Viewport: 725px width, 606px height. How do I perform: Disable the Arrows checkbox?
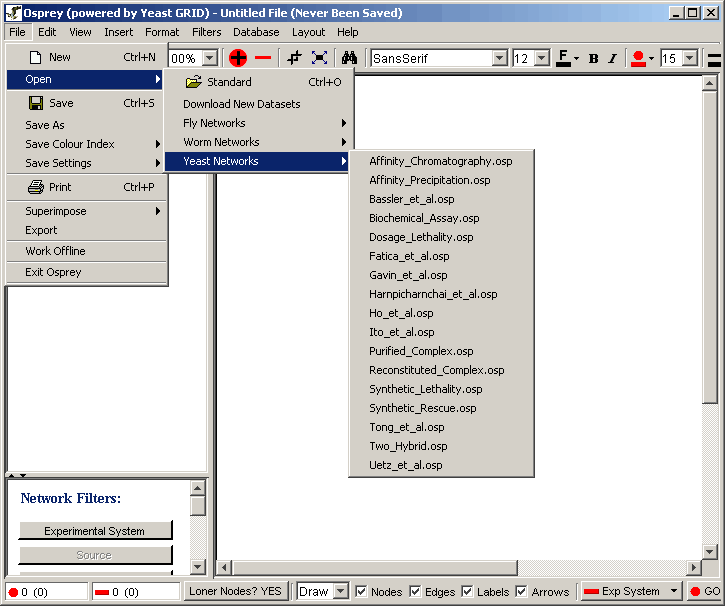click(521, 592)
